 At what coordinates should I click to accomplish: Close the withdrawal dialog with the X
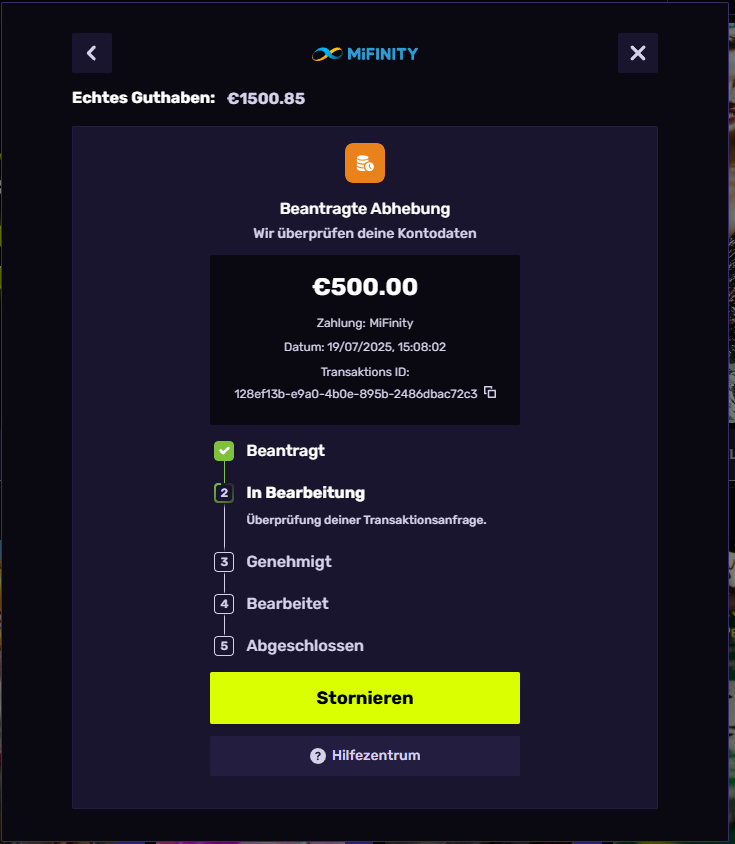tap(637, 53)
